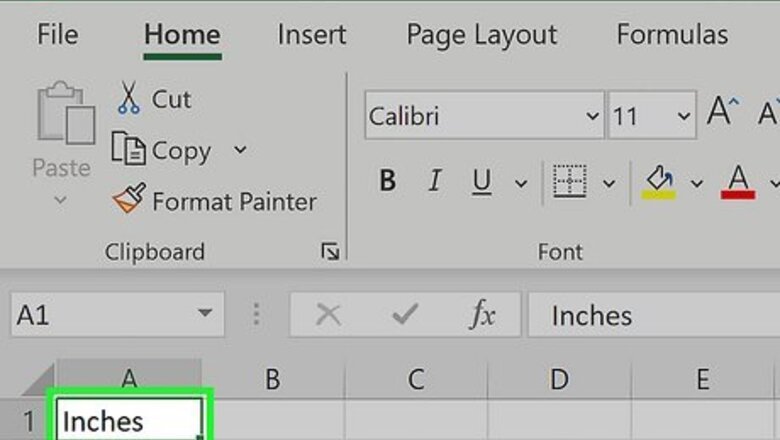
Task: Toggle Italic formatting
Action: pyautogui.click(x=435, y=182)
